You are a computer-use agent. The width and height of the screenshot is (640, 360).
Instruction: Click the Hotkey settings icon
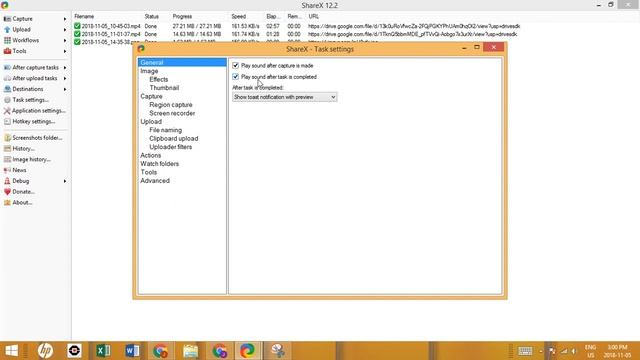[7, 121]
